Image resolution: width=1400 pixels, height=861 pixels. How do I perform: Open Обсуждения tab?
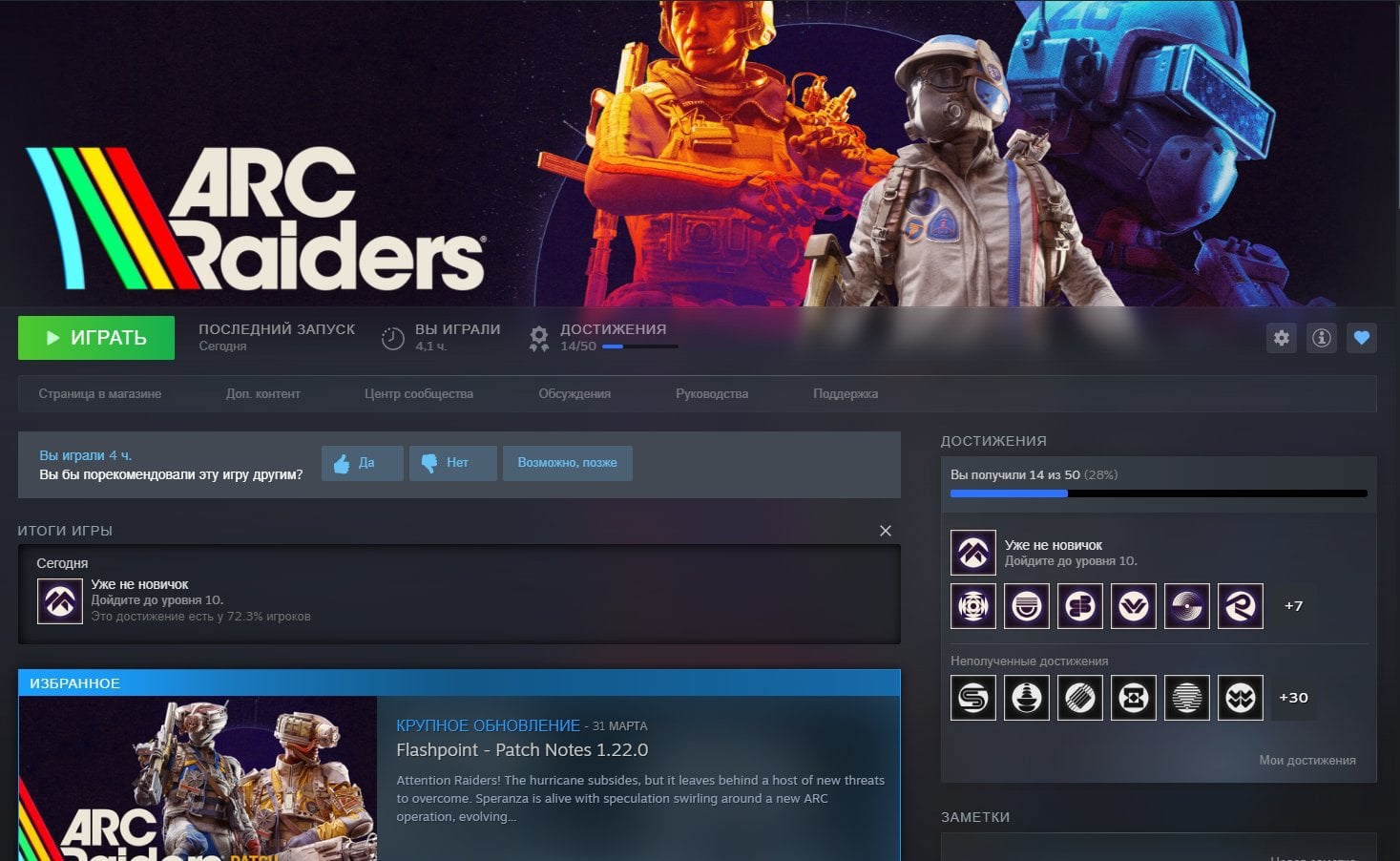(575, 393)
